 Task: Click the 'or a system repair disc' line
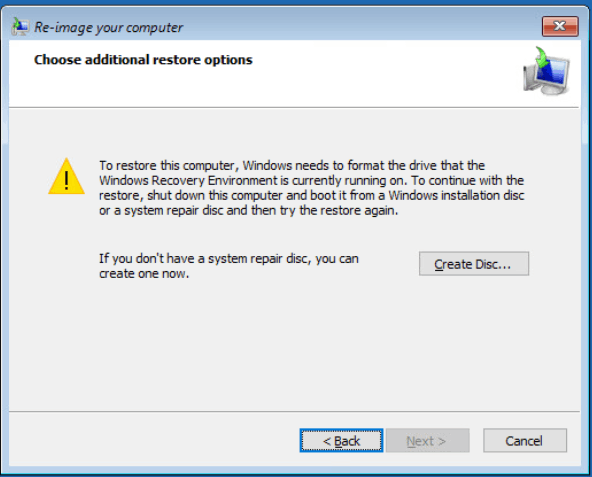[x=248, y=210]
